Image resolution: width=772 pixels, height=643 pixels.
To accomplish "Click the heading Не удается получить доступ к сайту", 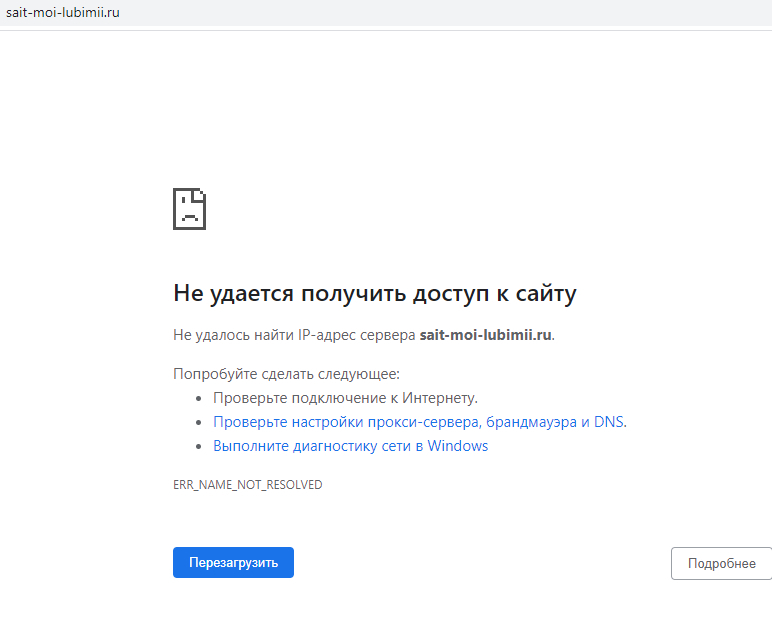I will coord(374,293).
